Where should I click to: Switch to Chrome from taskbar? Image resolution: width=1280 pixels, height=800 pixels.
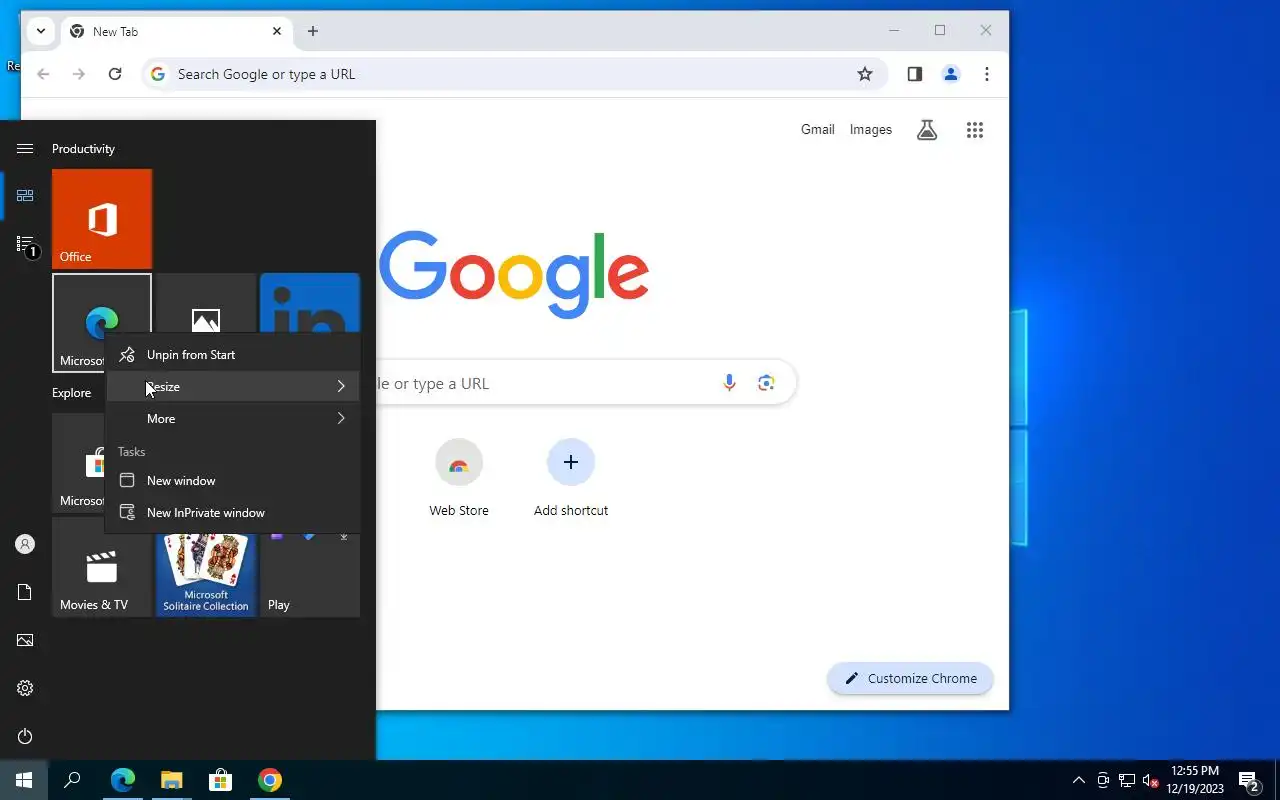pos(269,780)
